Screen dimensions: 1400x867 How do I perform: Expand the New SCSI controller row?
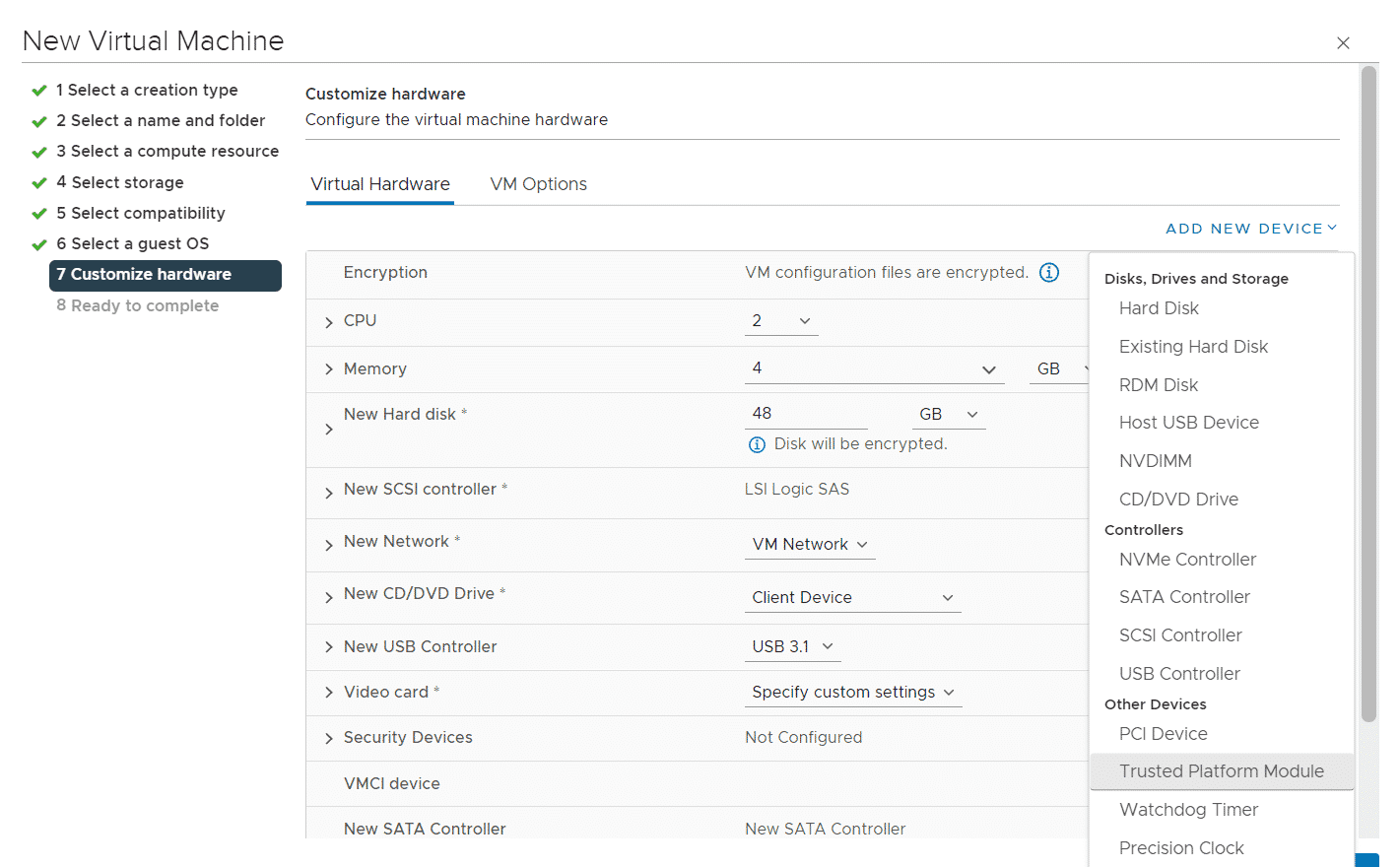point(329,493)
